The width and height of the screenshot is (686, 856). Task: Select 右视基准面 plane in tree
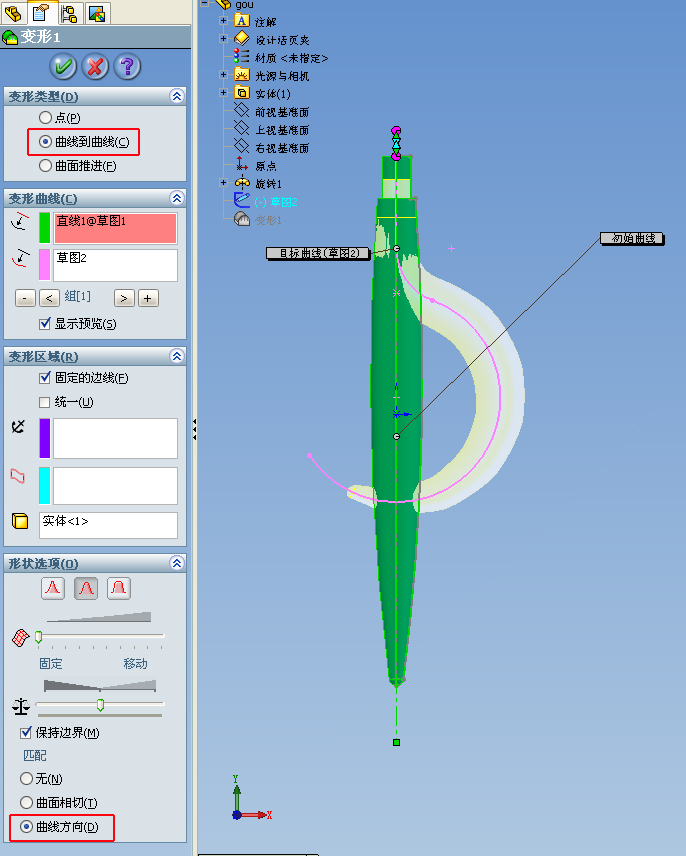[x=282, y=148]
